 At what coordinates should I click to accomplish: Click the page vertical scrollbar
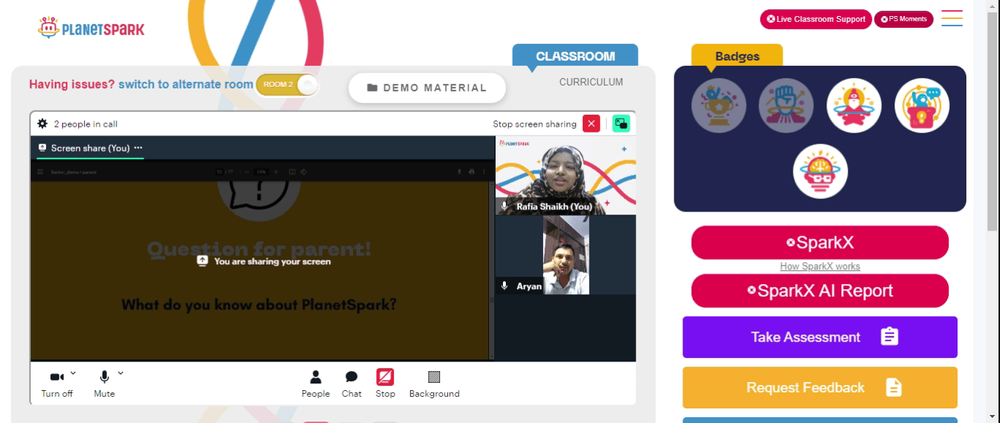[993, 122]
